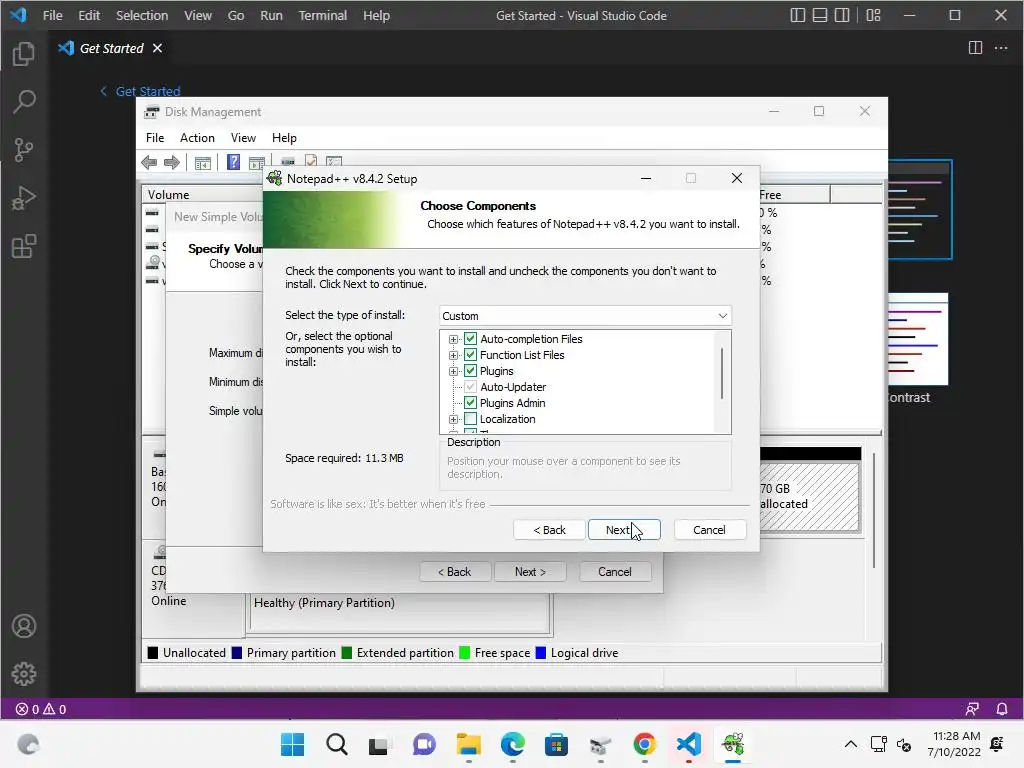Click Disk Management Forward arrow toolbar icon
Screen dimensions: 1024x768
coord(172,162)
